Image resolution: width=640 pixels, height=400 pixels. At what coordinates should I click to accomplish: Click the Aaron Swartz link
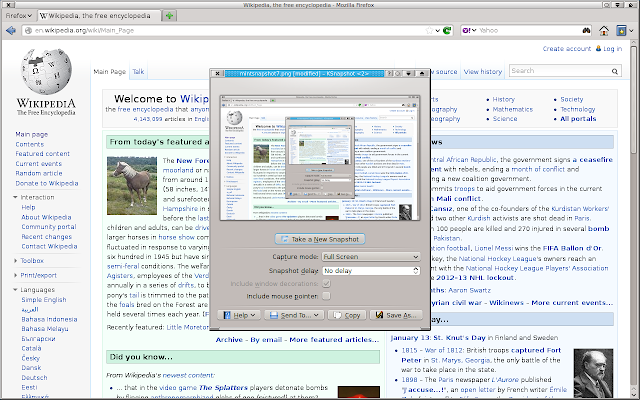pyautogui.click(x=469, y=291)
